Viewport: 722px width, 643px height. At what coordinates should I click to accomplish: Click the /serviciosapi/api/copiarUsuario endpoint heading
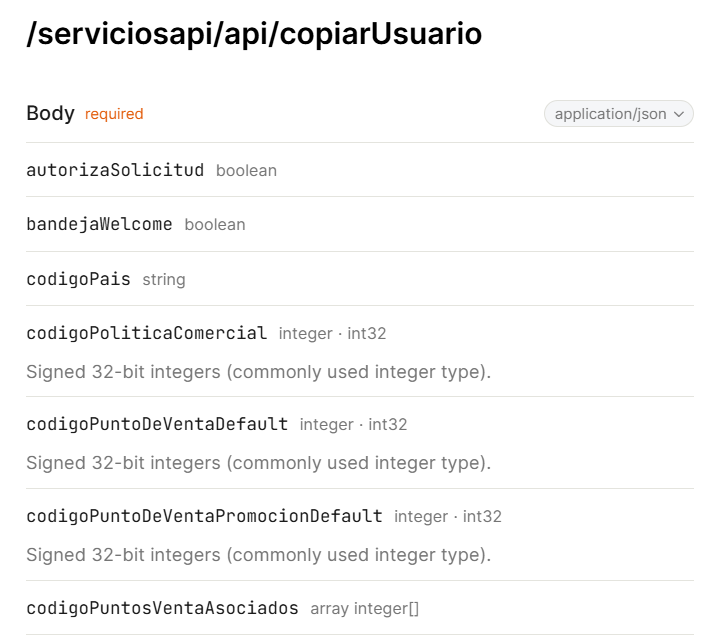point(254,34)
